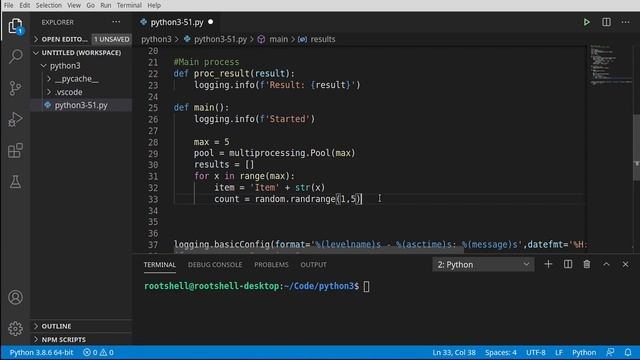Open Explorer Views and More Actions ellipsis
The width and height of the screenshot is (640, 360).
[116, 22]
